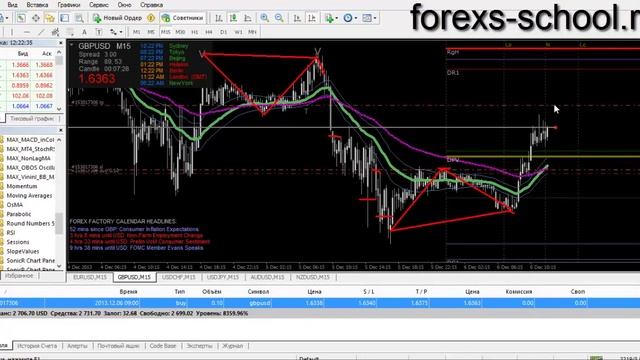Image resolution: width=640 pixels, height=360 pixels.
Task: Select the vertical line drawing tool
Action: 12,32
